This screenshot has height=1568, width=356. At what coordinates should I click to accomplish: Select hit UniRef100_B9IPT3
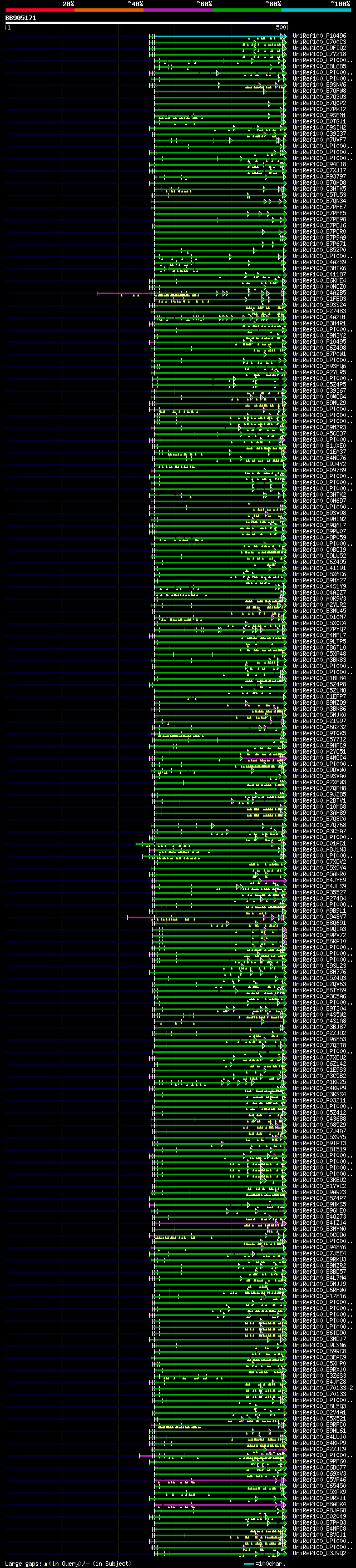click(319, 1143)
